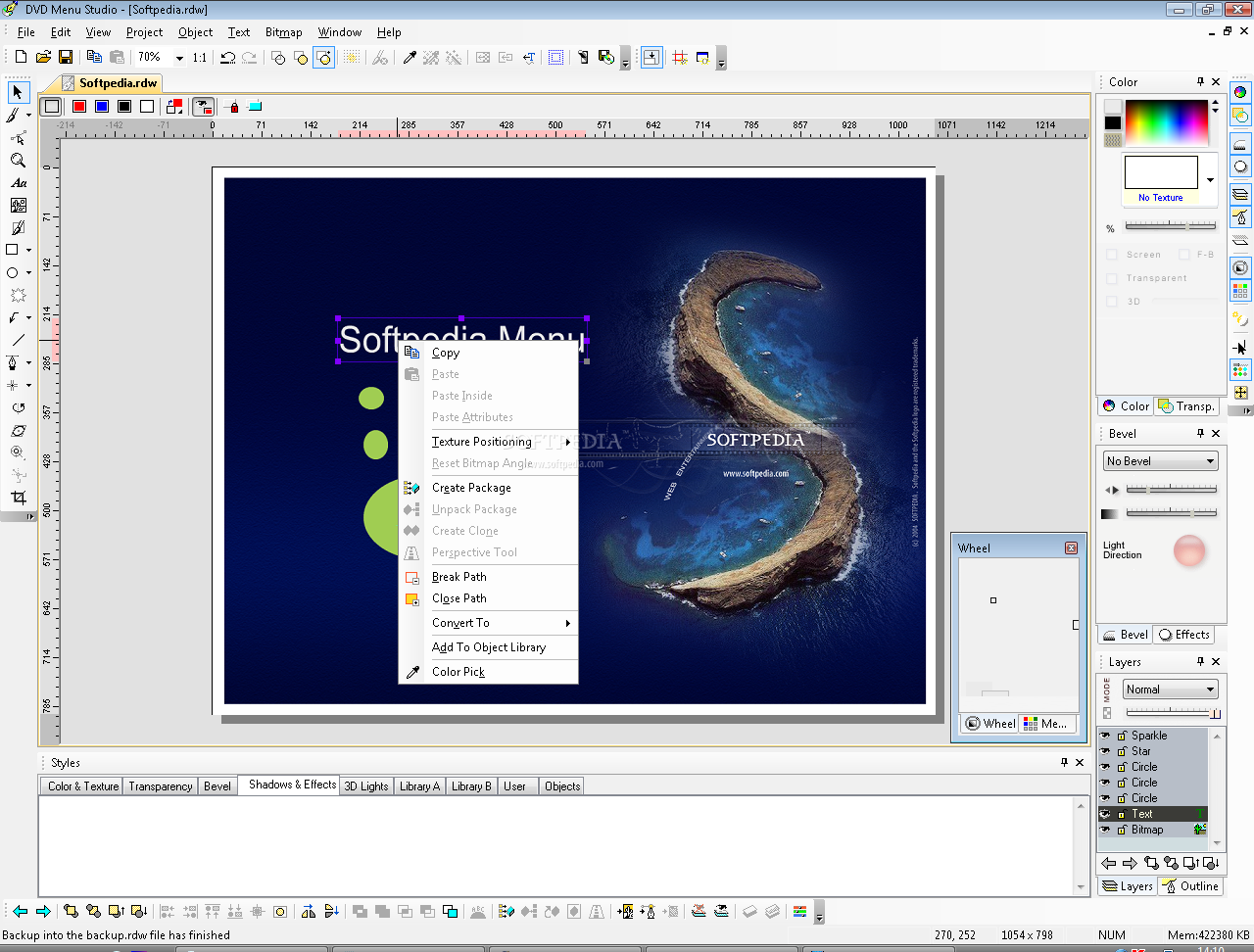
Task: Click the Light Direction ball control
Action: click(x=1189, y=551)
